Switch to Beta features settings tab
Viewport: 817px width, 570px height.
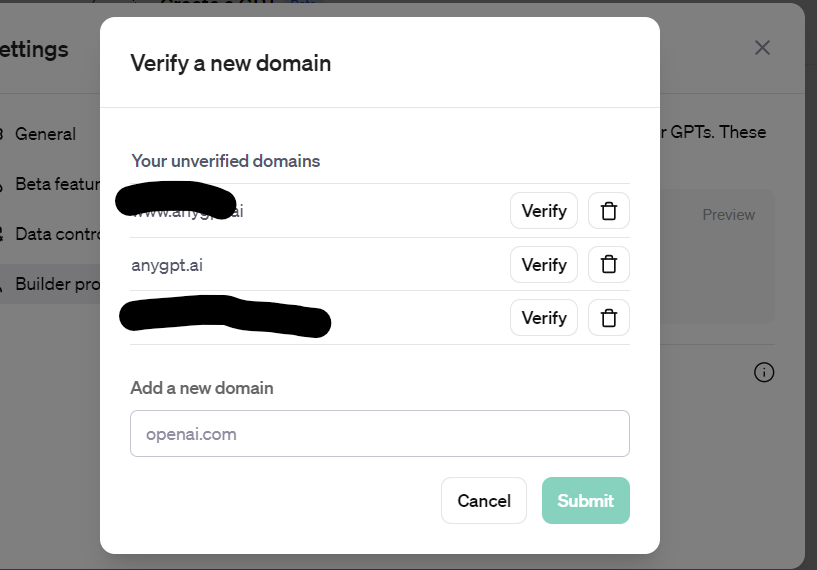(57, 184)
